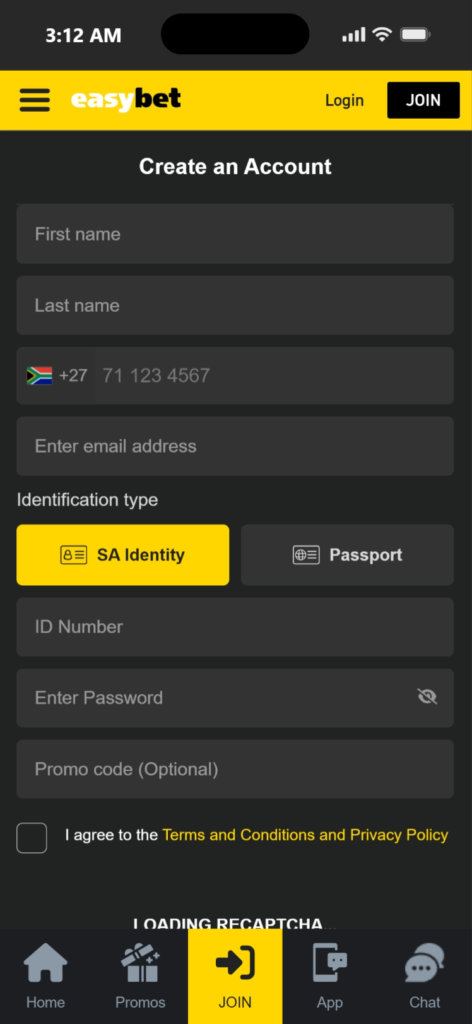Focus the Promo code (Optional) field

[x=235, y=769]
